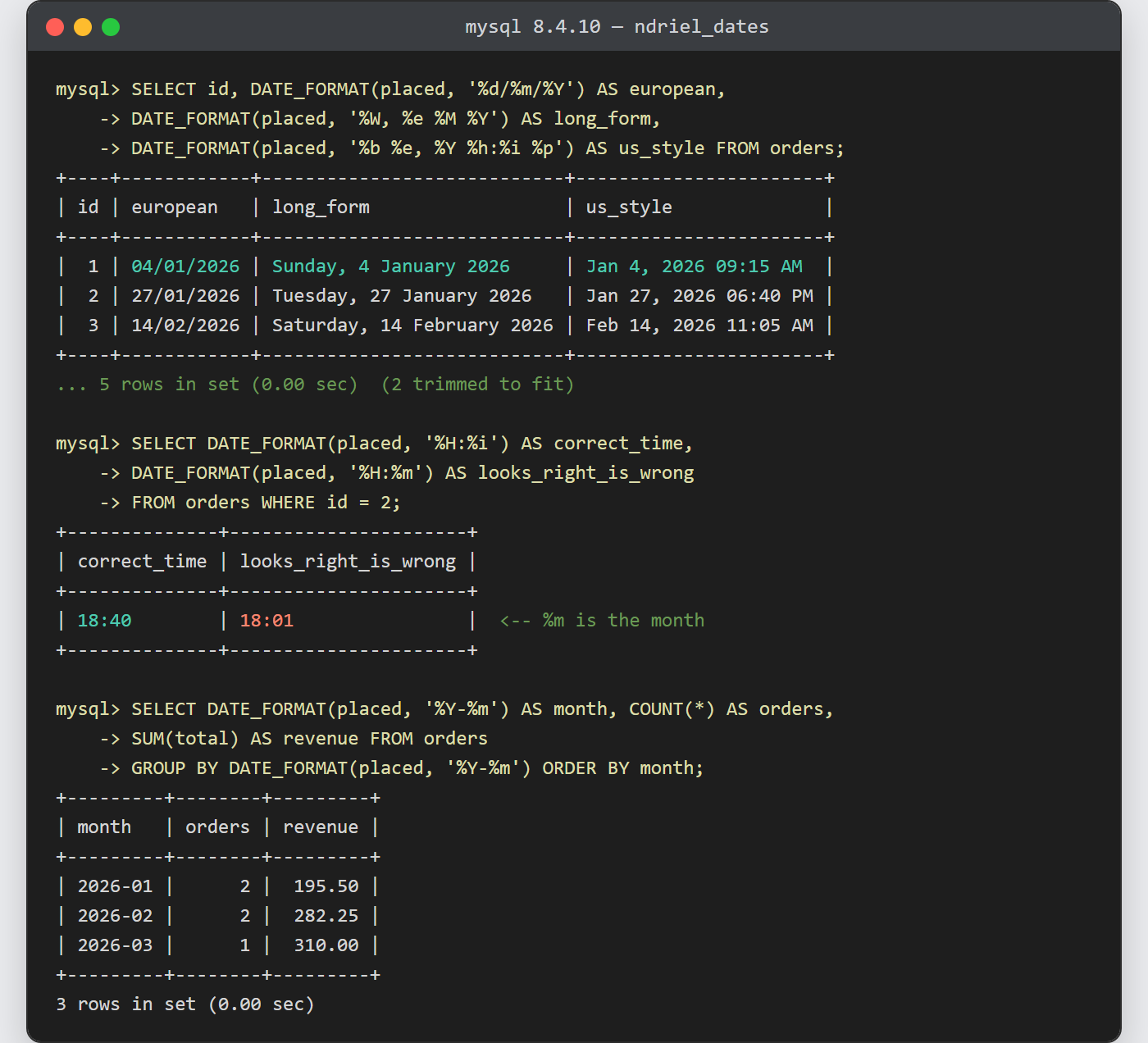The image size is (1148, 1043).
Task: Click the query line with 'AS correct_time,'
Action: point(374,444)
